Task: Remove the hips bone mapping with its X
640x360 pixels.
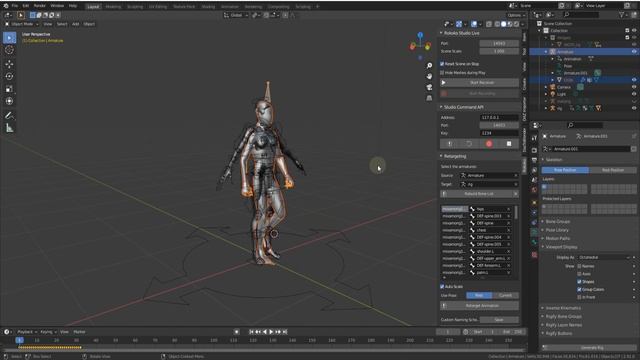Action: tap(509, 209)
